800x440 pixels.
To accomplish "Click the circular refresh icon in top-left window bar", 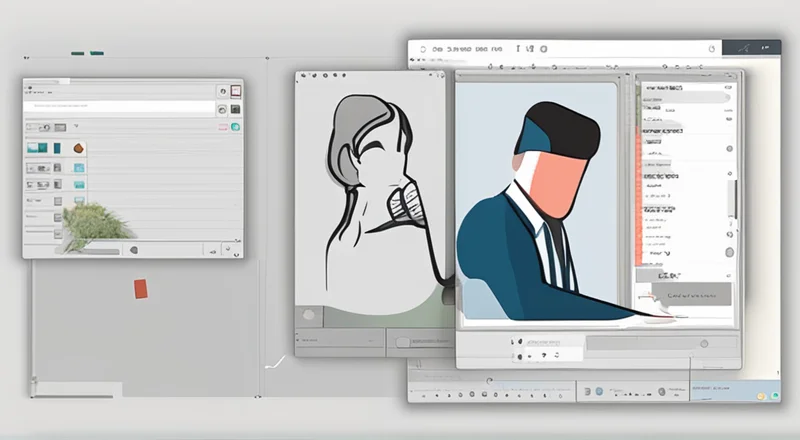I will (x=221, y=90).
